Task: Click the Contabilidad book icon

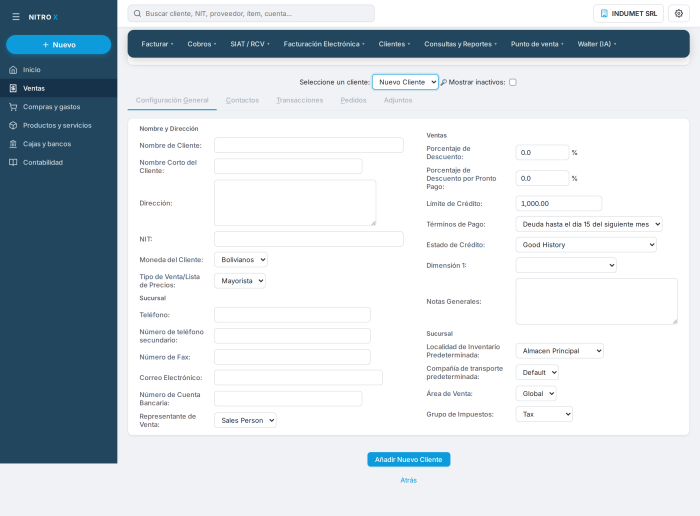Action: click(13, 162)
